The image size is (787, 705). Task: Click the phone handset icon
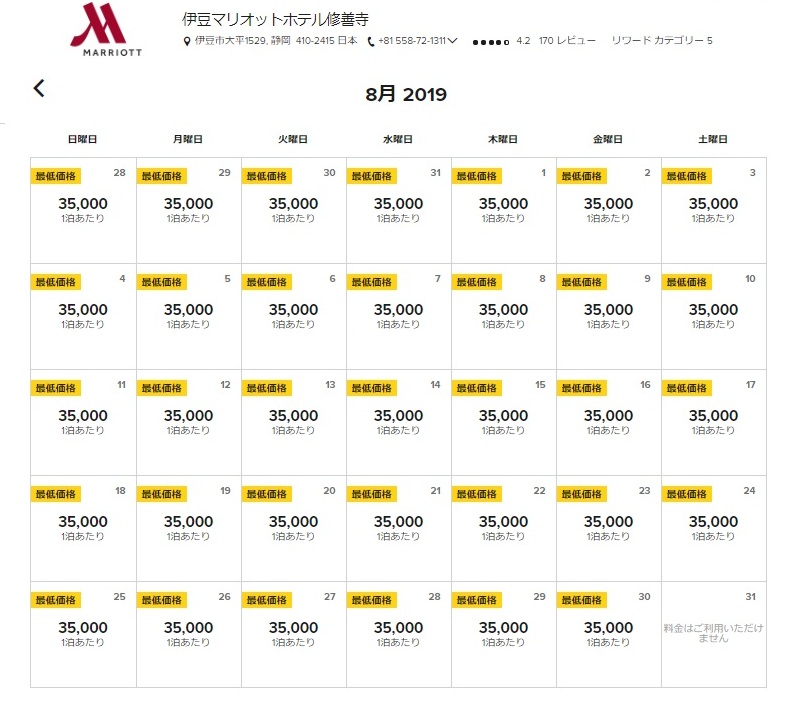(371, 42)
